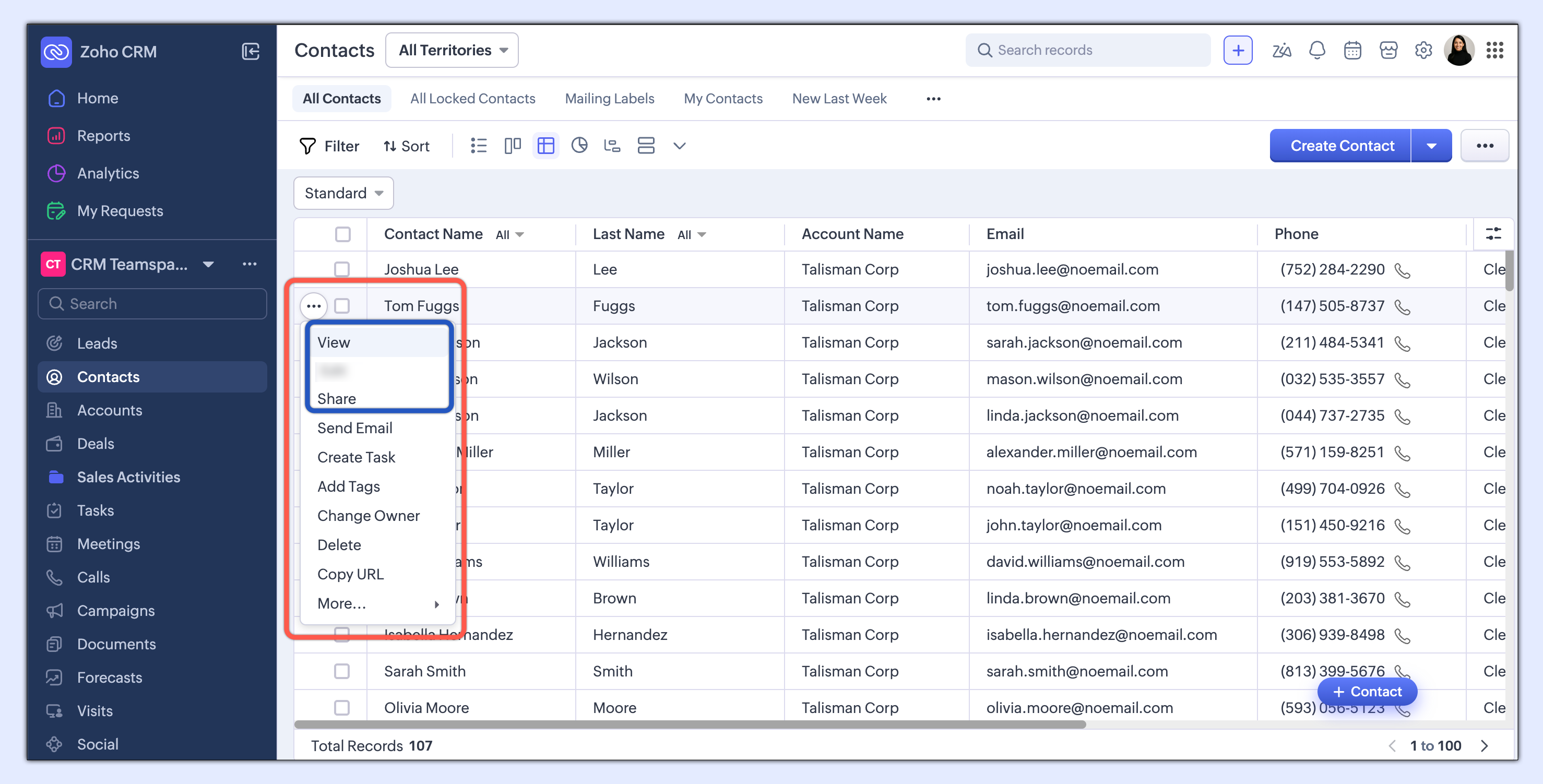Open the All Territories dropdown

452,50
